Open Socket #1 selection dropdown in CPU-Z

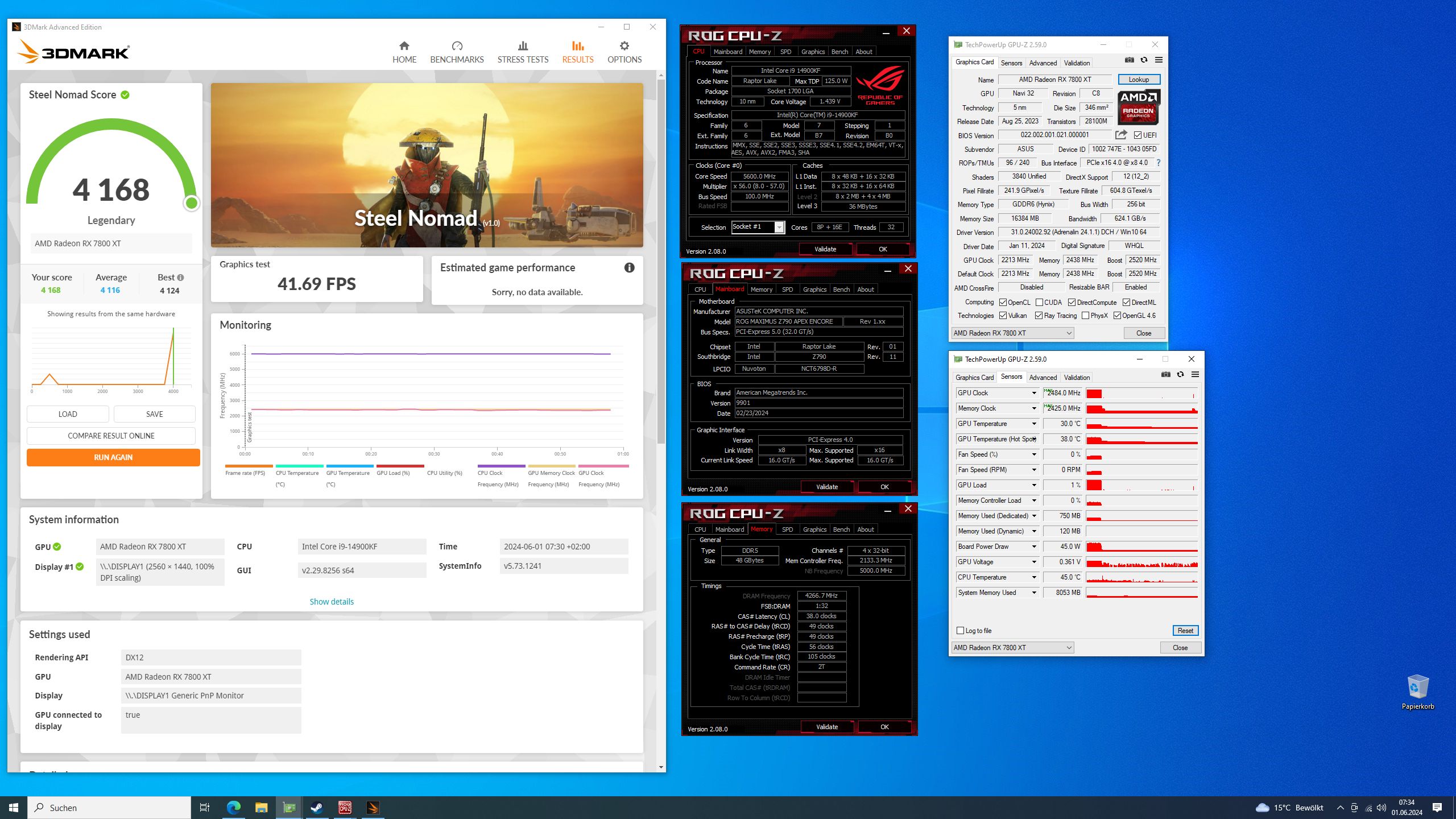click(x=758, y=227)
